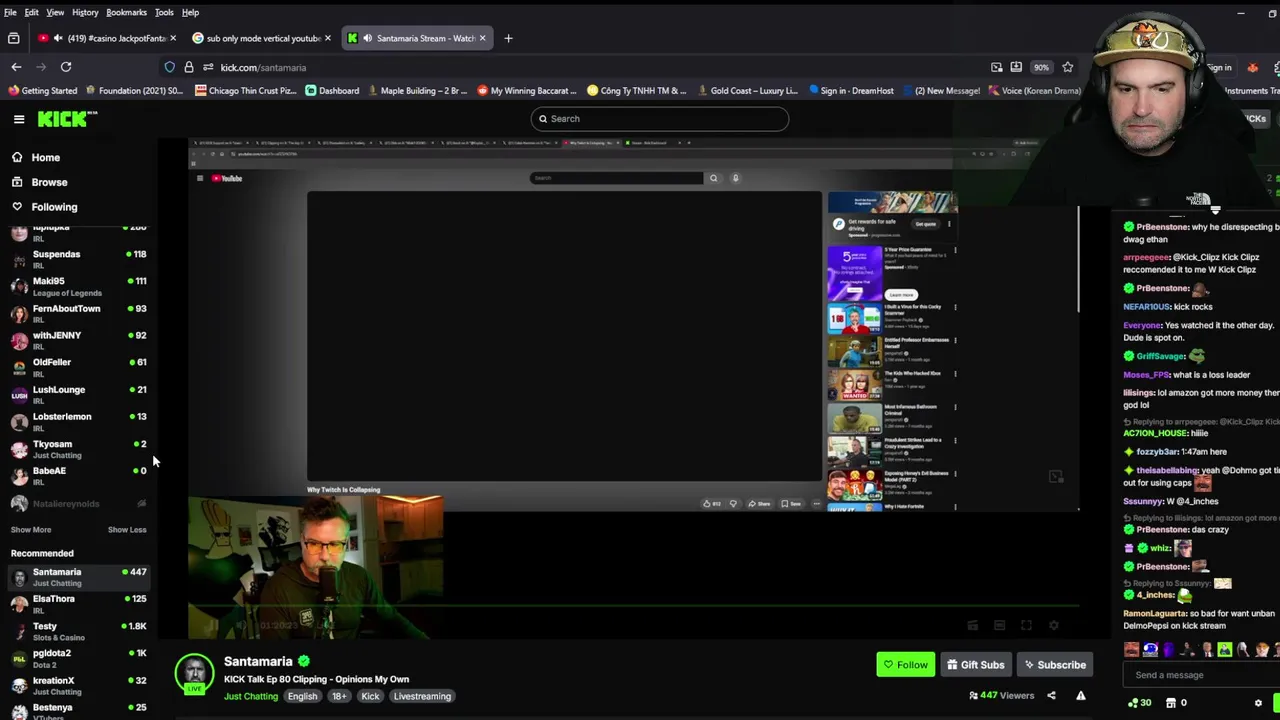Open kreationX recommended channel
Viewport: 1280px width, 720px height.
tap(78, 685)
